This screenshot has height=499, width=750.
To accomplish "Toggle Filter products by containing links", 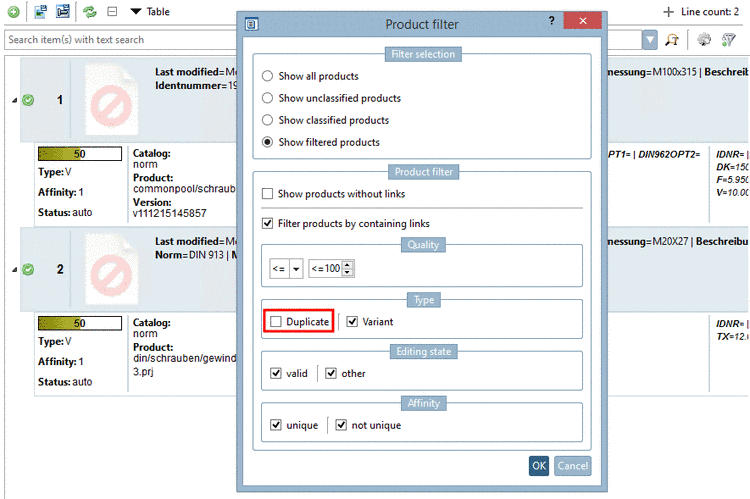I will coord(267,223).
